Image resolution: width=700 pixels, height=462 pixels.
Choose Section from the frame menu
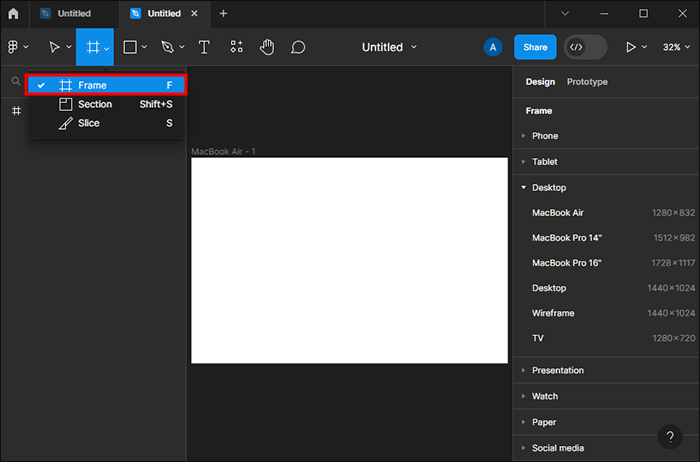click(x=95, y=104)
